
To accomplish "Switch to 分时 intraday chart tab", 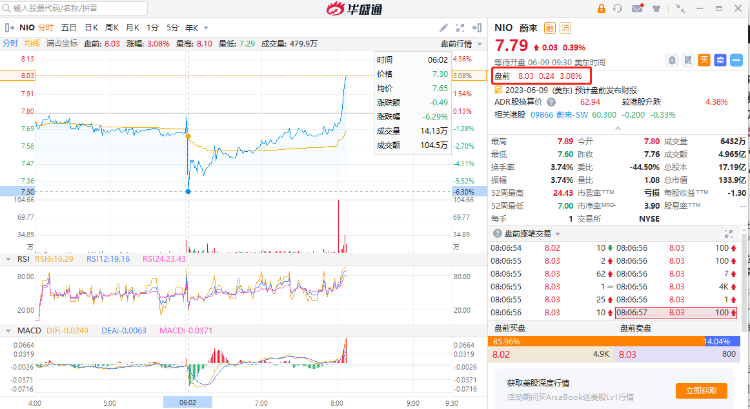I will coord(45,28).
